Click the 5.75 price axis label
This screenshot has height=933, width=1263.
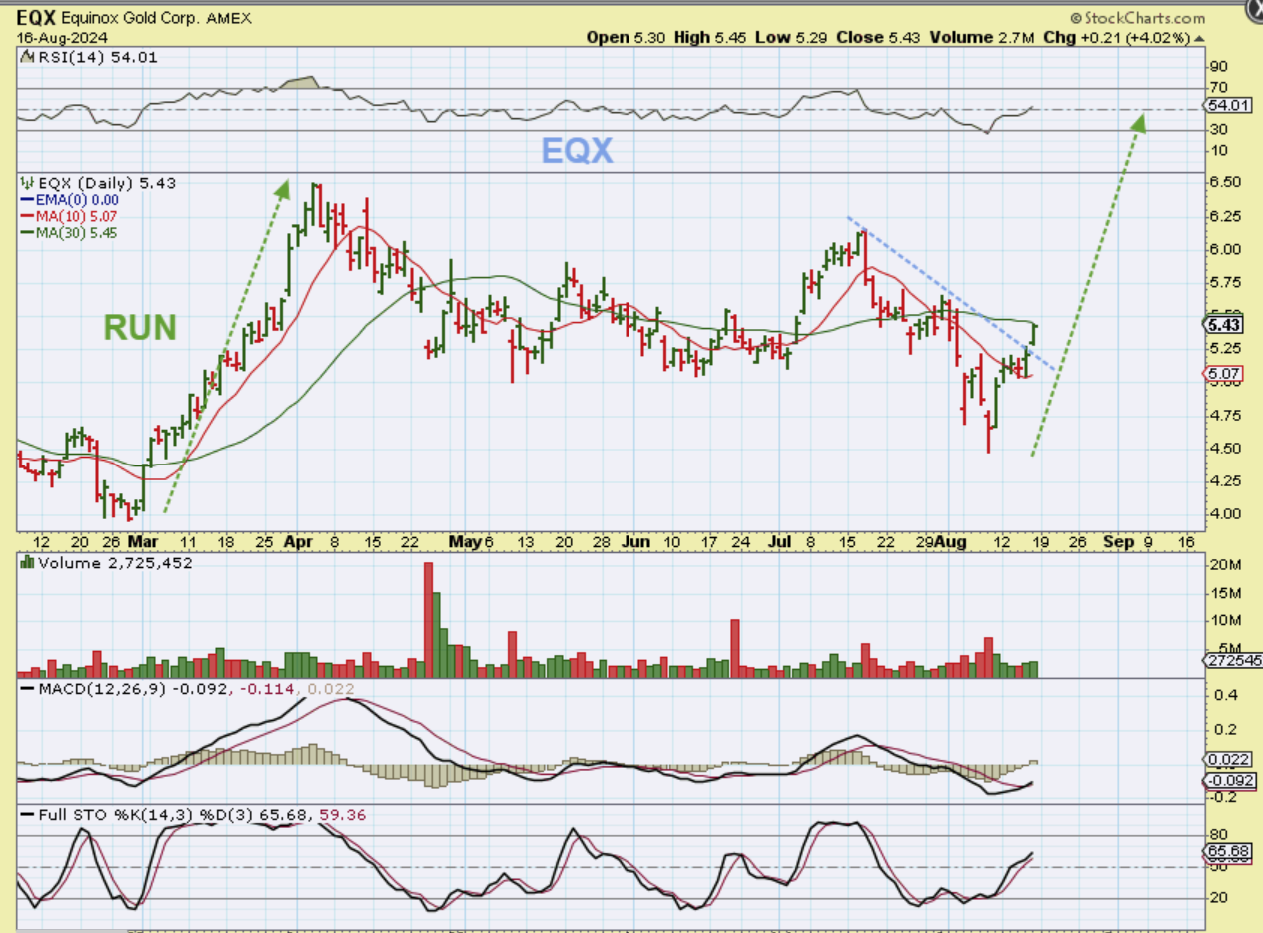point(1225,282)
